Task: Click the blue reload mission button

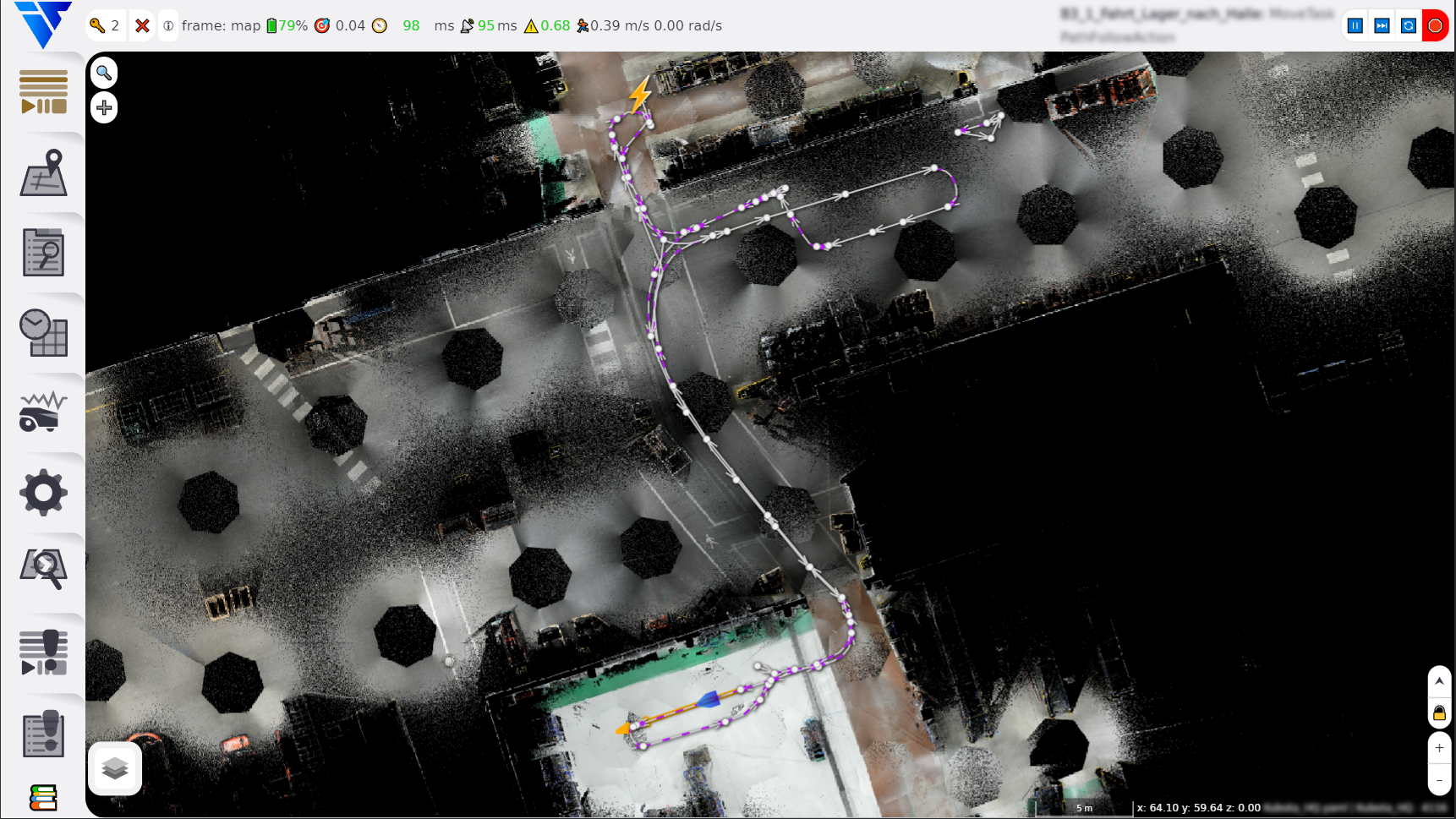Action: (x=1409, y=25)
